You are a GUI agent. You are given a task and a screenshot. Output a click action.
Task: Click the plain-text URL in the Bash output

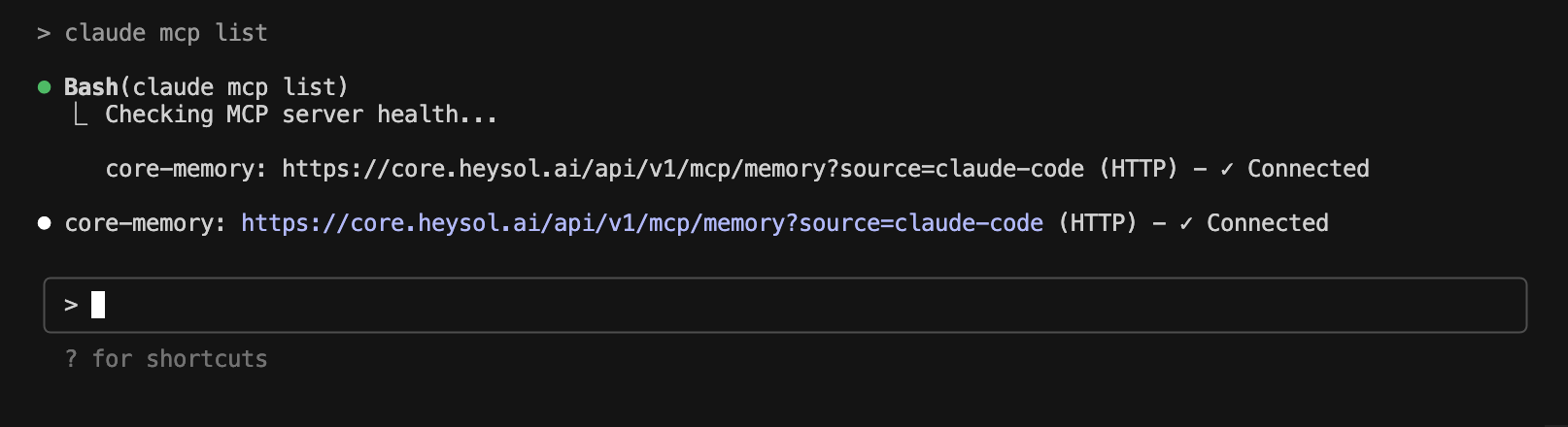click(682, 169)
